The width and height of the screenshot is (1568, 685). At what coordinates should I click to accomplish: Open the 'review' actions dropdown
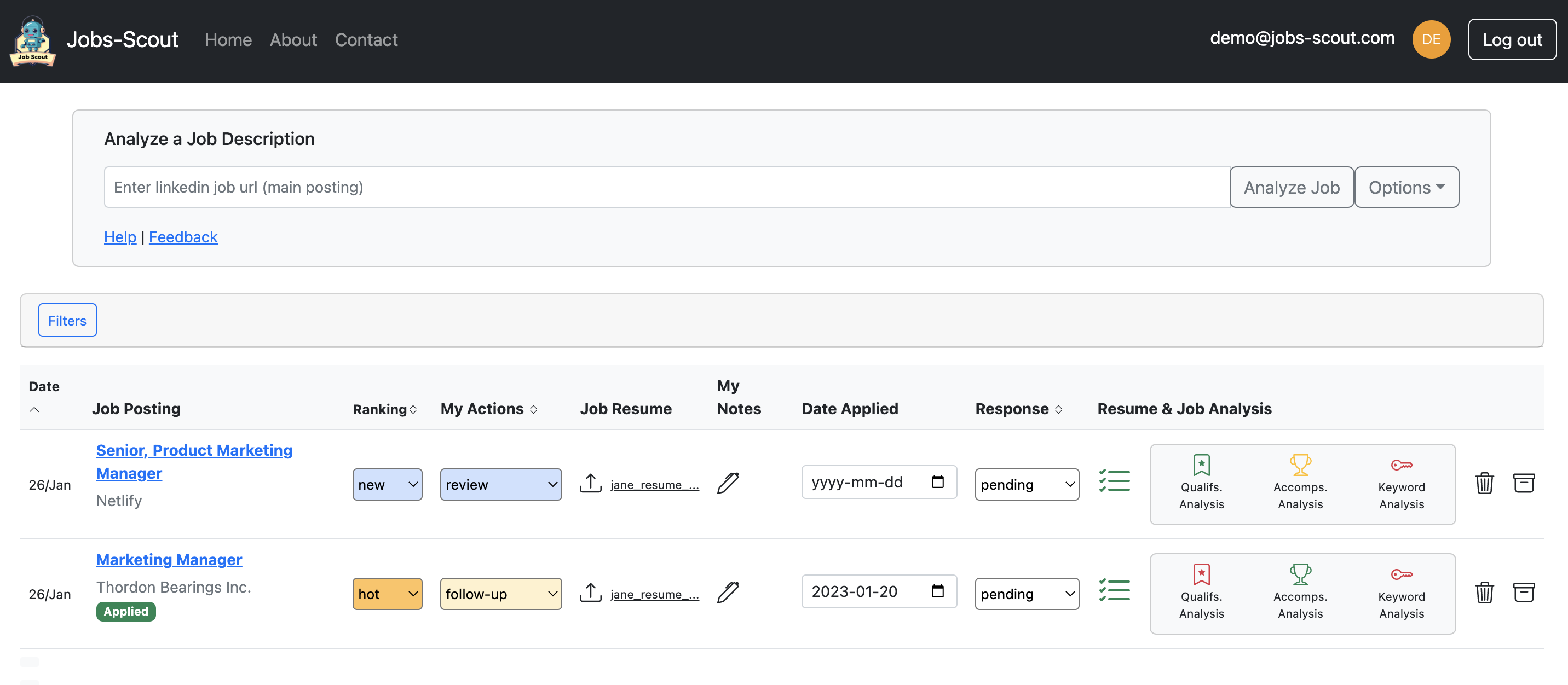(x=501, y=484)
